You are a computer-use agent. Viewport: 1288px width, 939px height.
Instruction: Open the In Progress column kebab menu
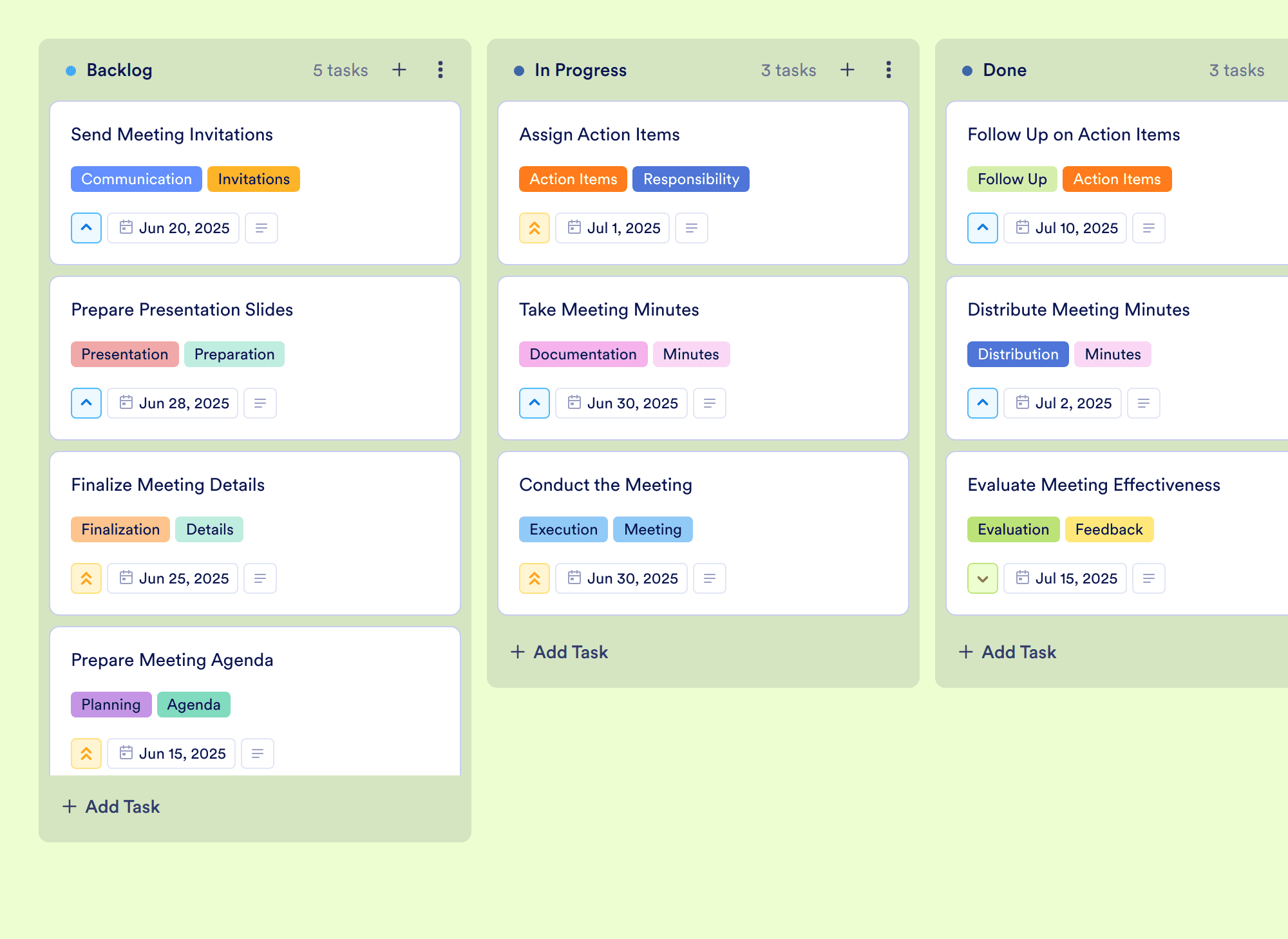click(889, 70)
